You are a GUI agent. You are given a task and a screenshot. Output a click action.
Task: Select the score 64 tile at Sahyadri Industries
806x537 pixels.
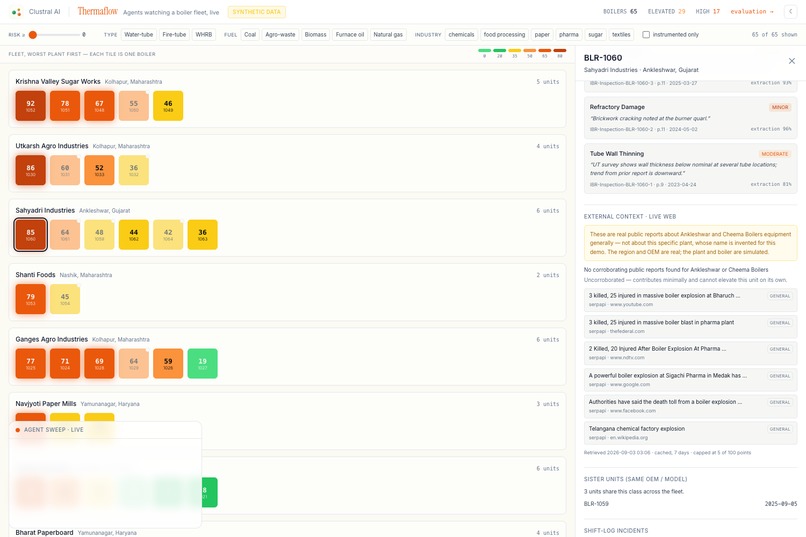pos(65,235)
